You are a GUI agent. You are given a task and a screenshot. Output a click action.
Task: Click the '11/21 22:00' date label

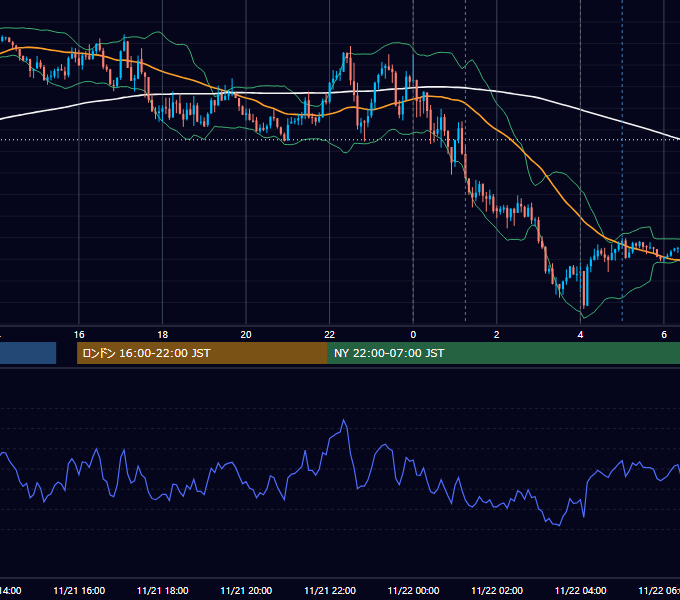click(x=330, y=590)
